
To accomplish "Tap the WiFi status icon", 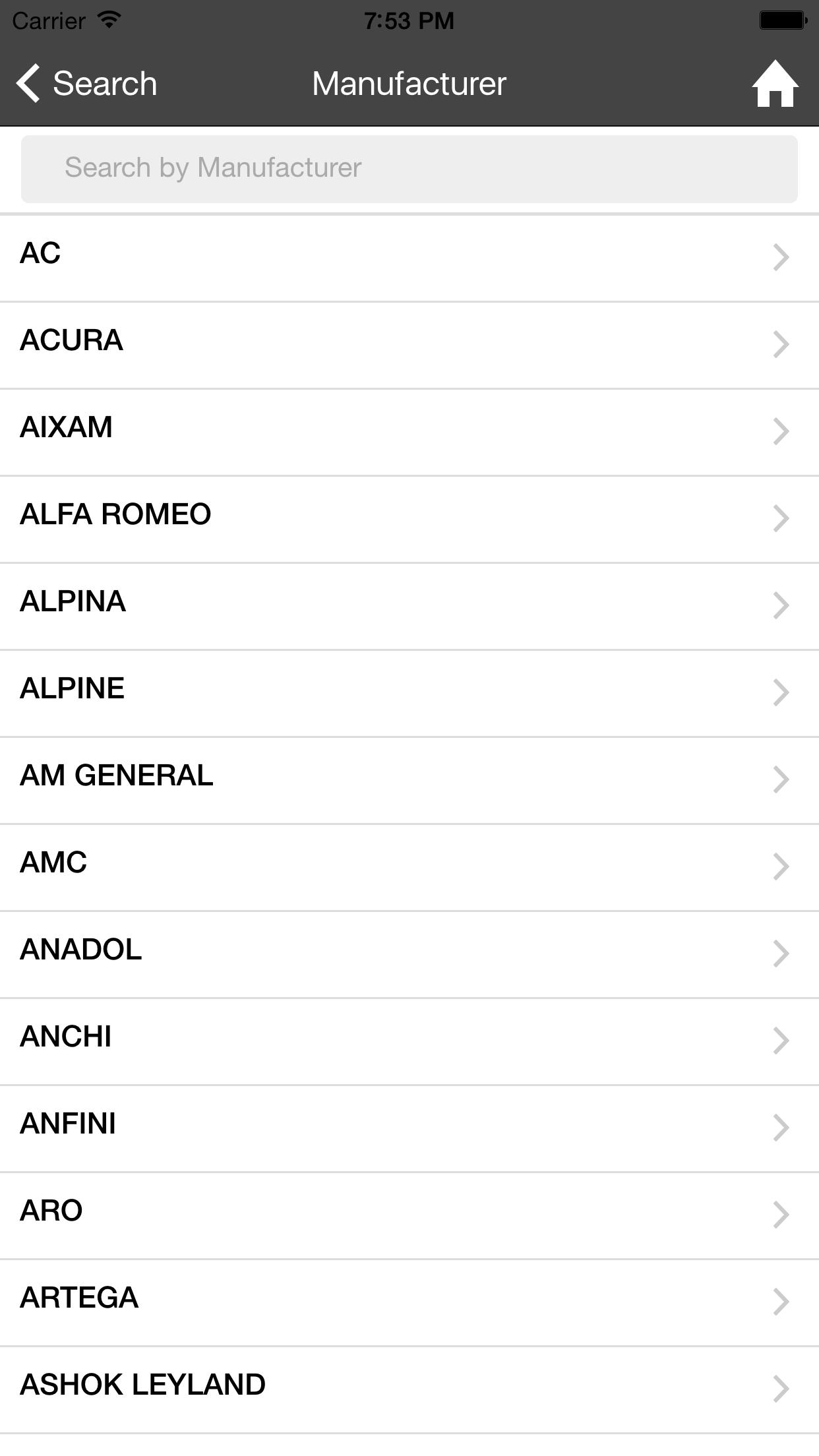I will 109,20.
